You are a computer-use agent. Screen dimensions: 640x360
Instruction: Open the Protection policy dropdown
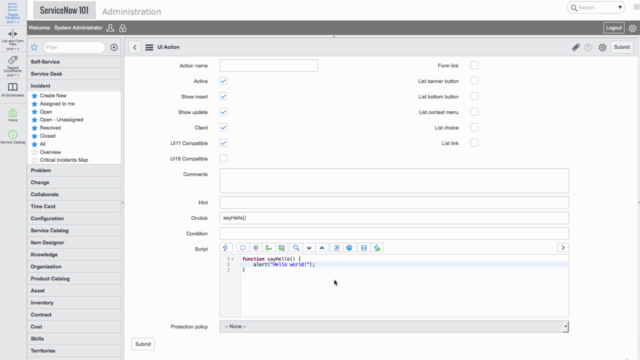tap(394, 327)
